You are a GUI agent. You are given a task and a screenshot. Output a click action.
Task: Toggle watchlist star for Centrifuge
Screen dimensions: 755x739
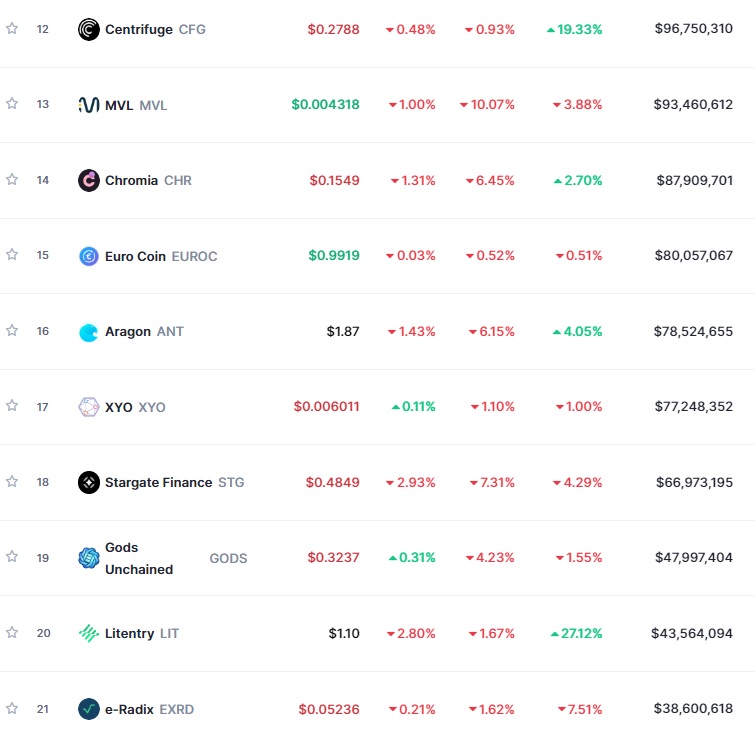point(12,28)
